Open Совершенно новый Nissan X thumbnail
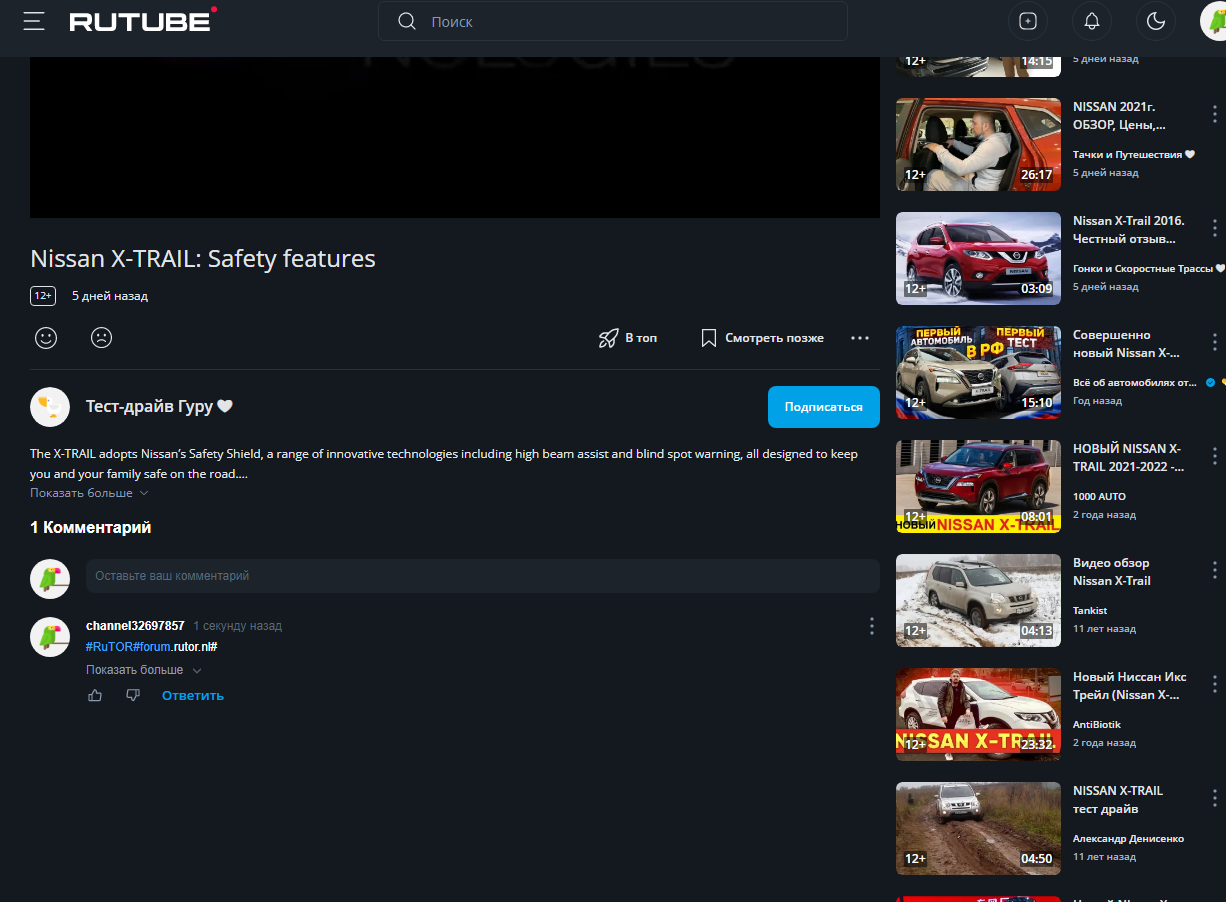1226x902 pixels. click(x=978, y=372)
